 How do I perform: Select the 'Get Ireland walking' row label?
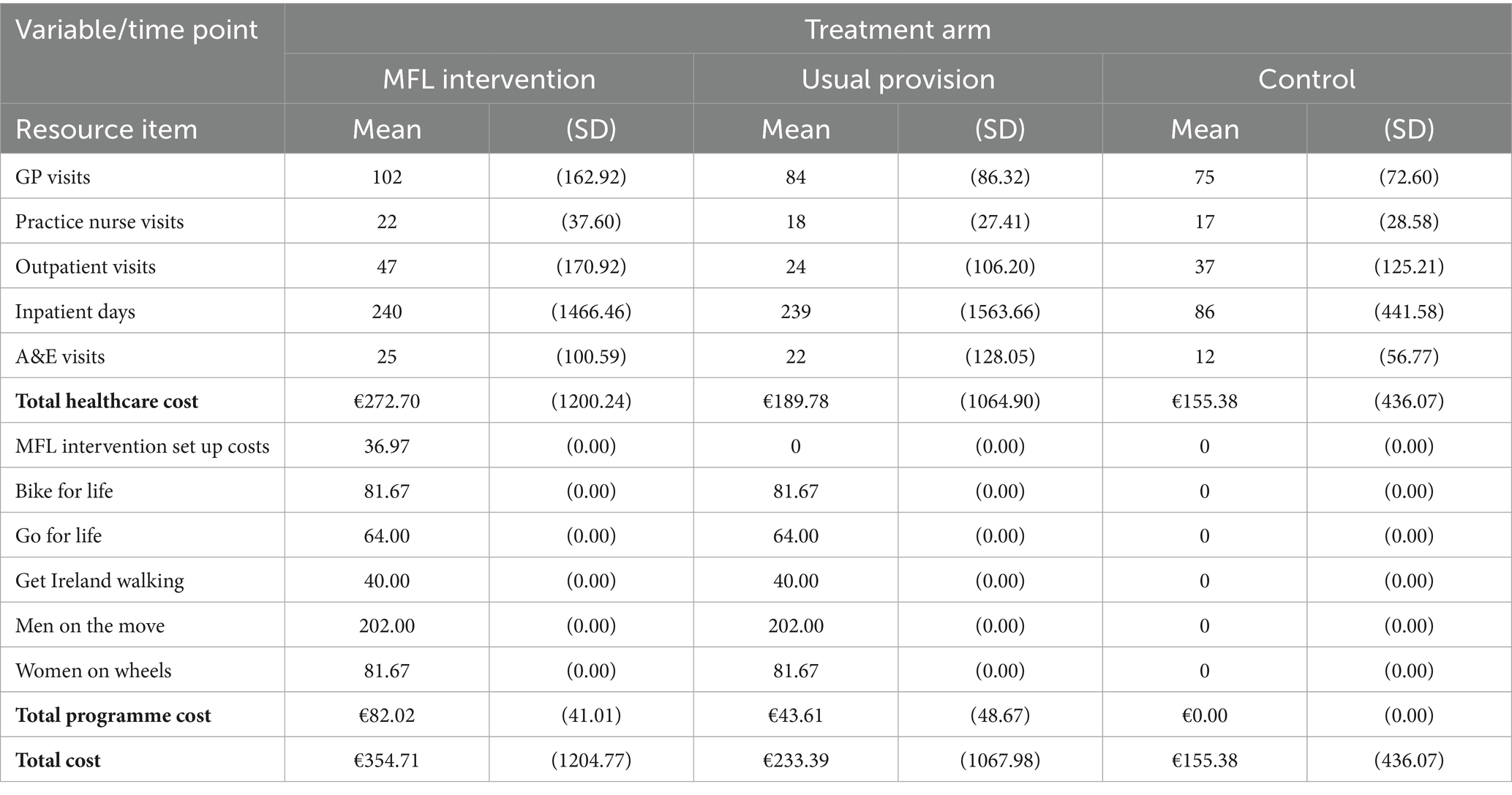pos(99,581)
